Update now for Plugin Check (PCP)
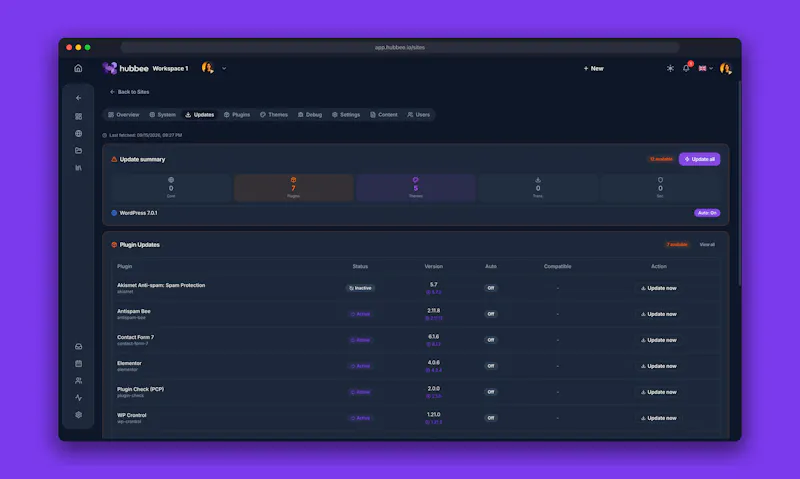Image resolution: width=800 pixels, height=479 pixels. (x=659, y=392)
